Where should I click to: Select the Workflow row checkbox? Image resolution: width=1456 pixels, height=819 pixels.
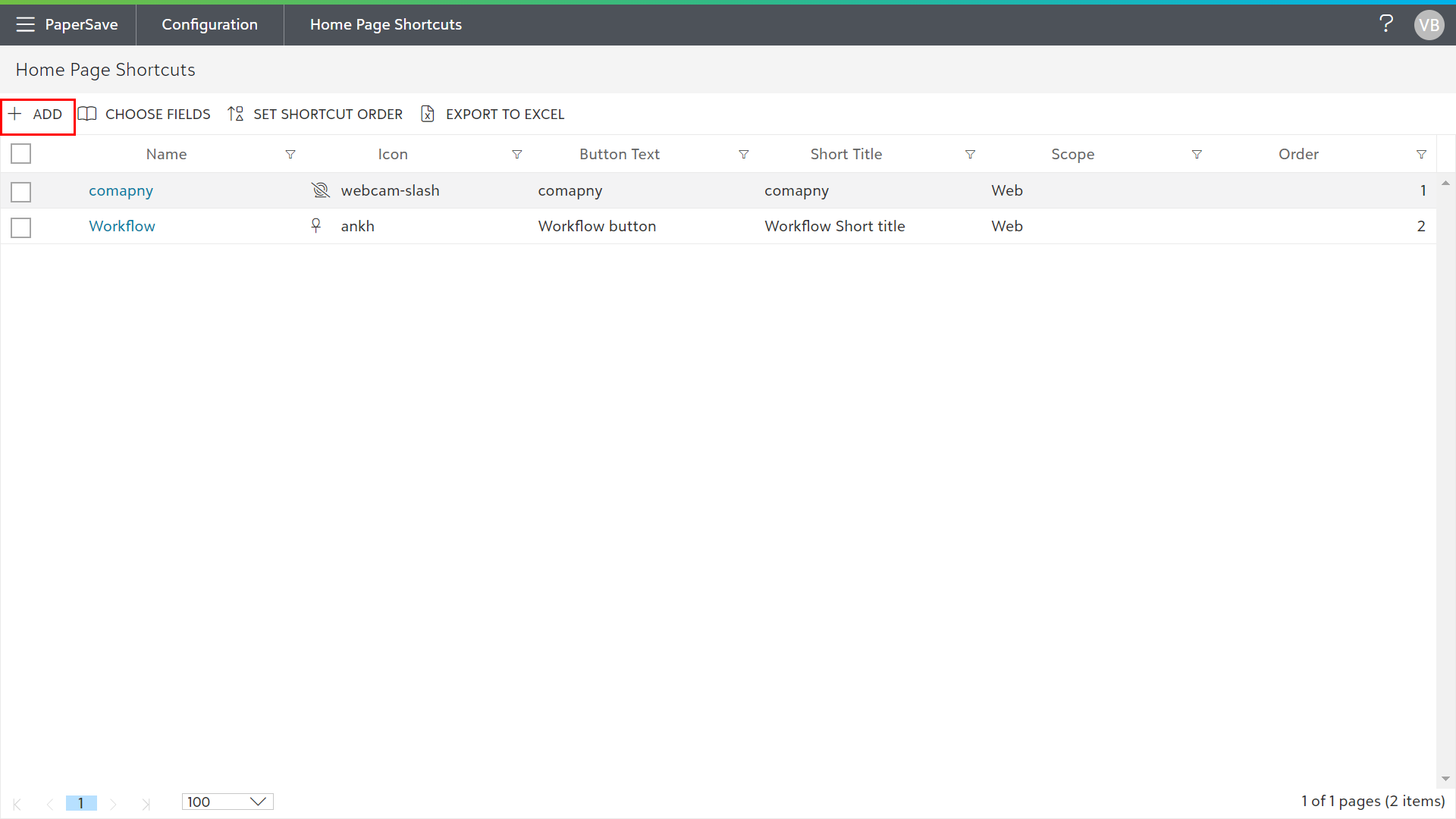[x=21, y=227]
